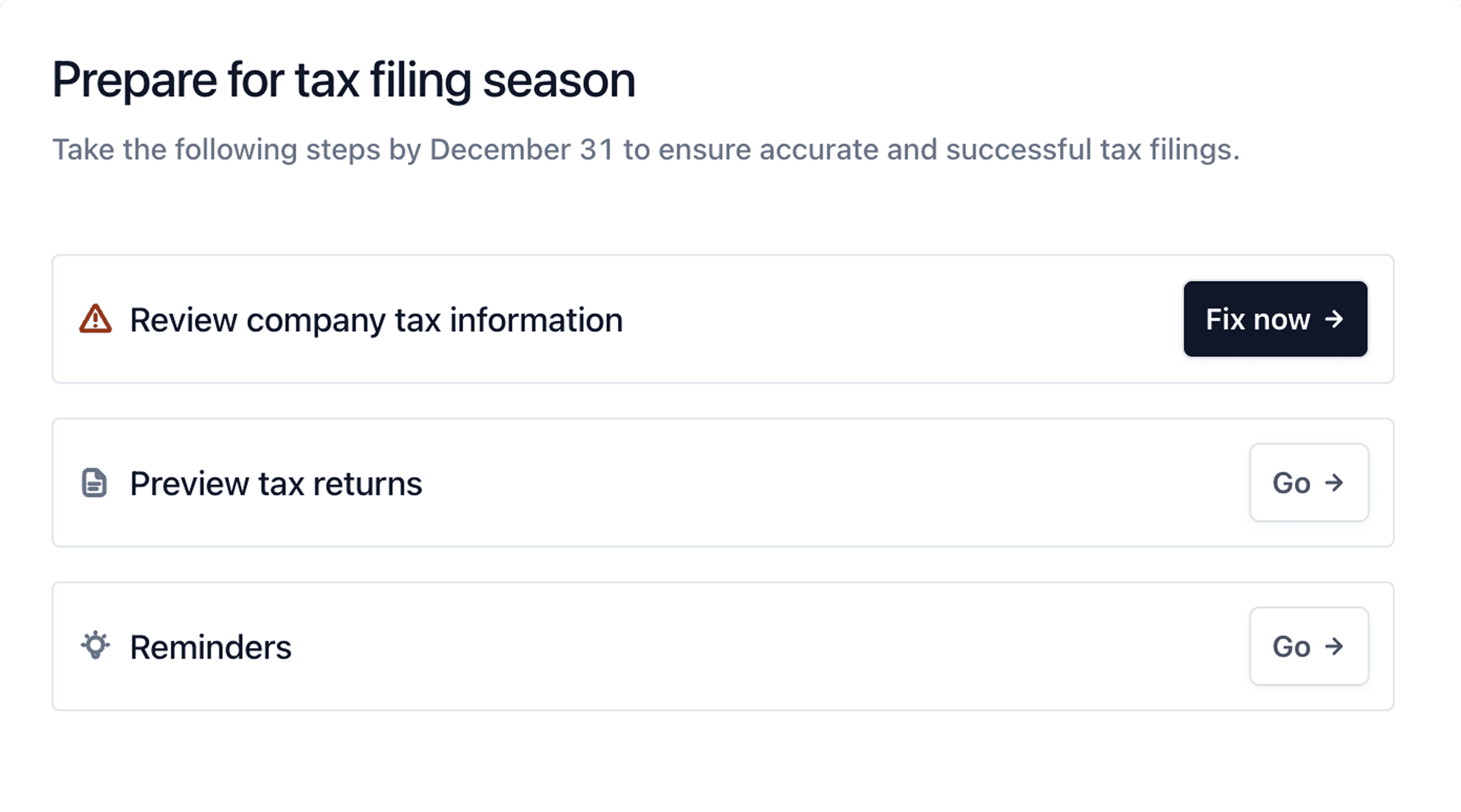Fix company tax information now
The width and height of the screenshot is (1461, 812).
[1275, 319]
